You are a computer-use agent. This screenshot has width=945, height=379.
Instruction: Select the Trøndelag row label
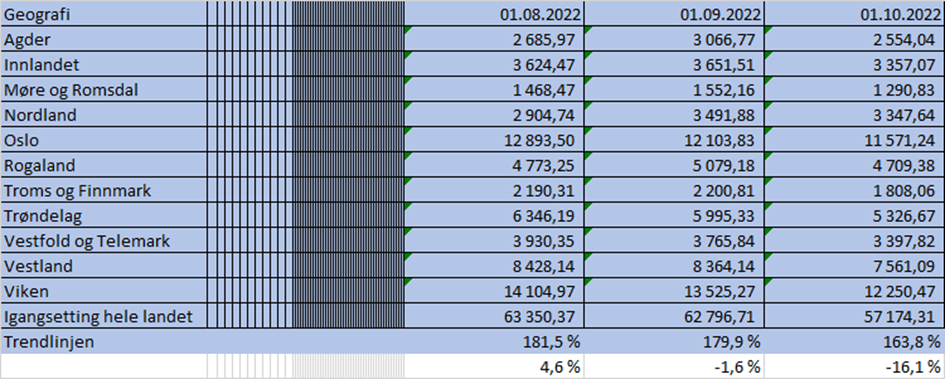tap(104, 216)
